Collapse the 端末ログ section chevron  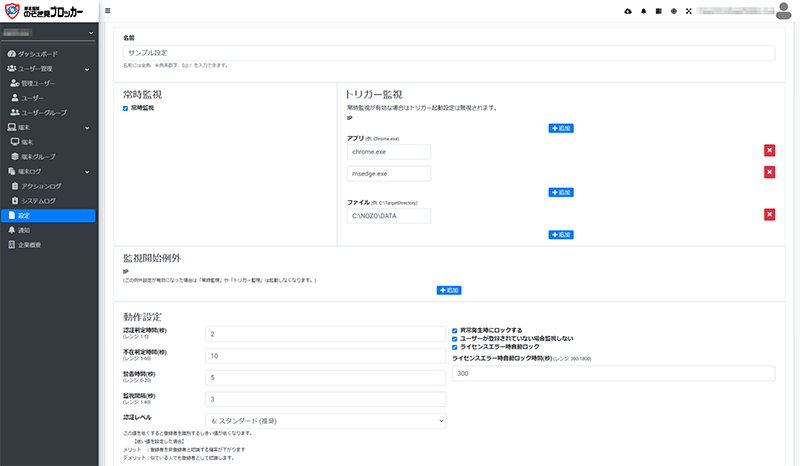(87, 172)
